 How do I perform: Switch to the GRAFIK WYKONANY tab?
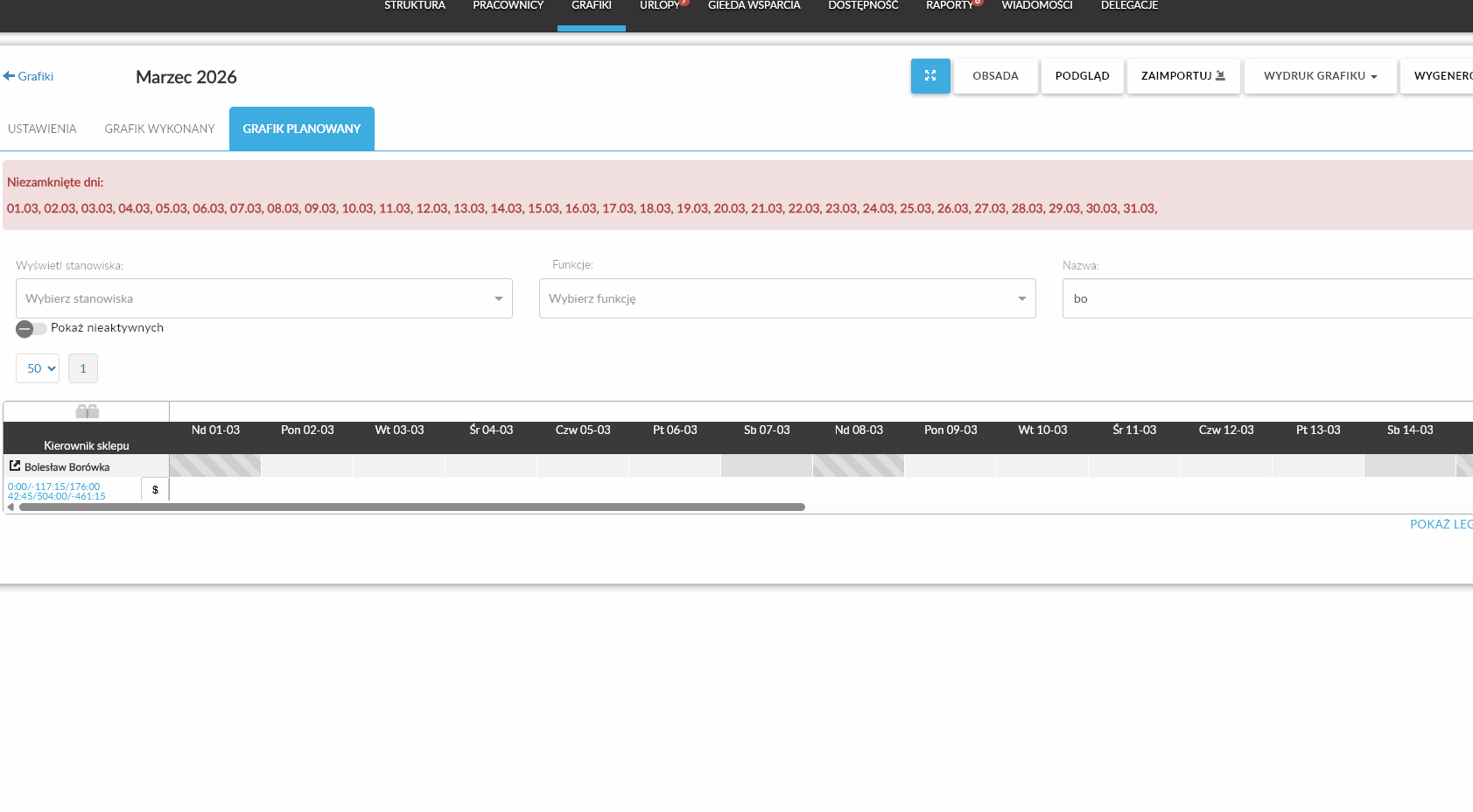click(x=159, y=129)
